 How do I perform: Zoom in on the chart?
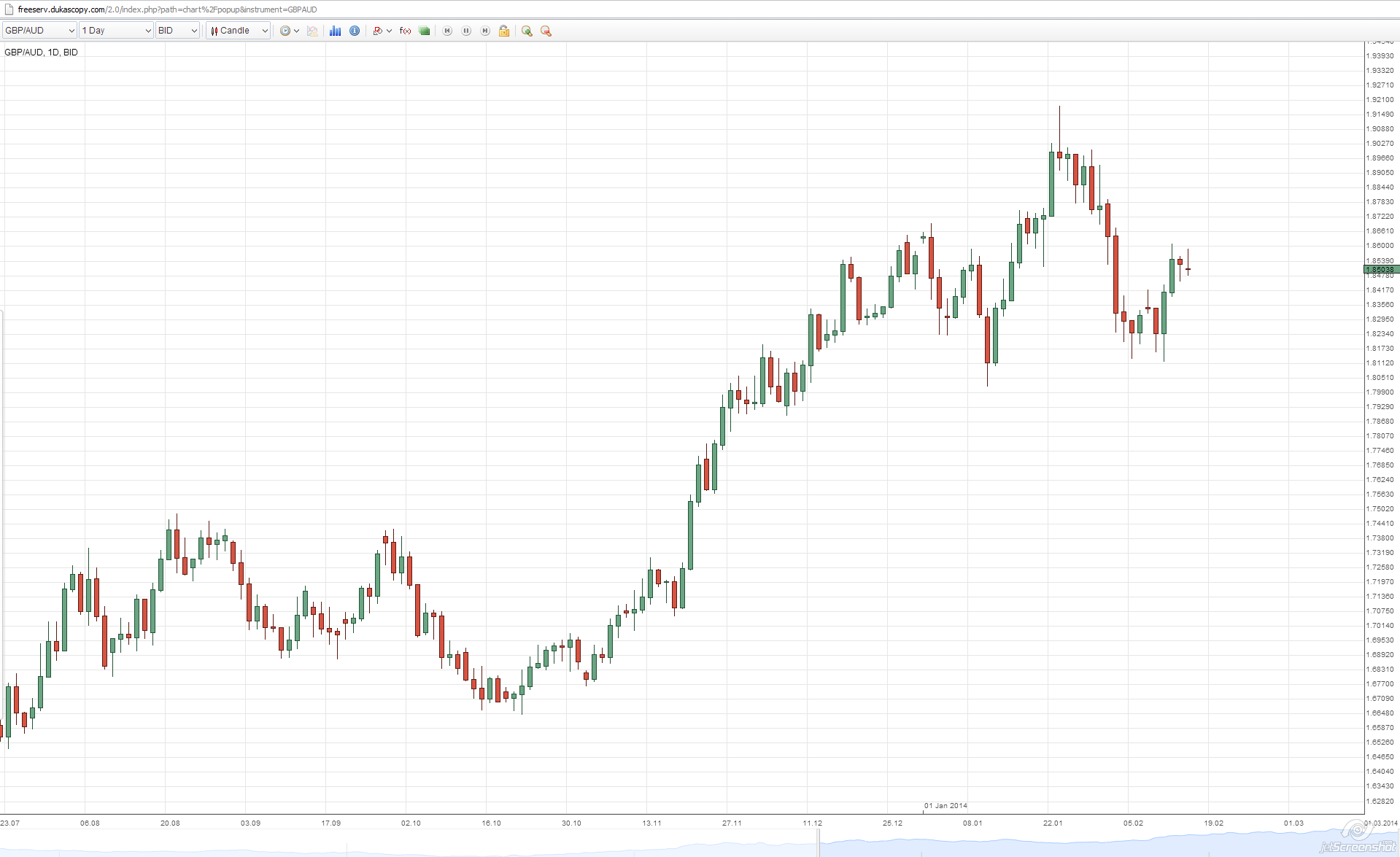(x=527, y=31)
